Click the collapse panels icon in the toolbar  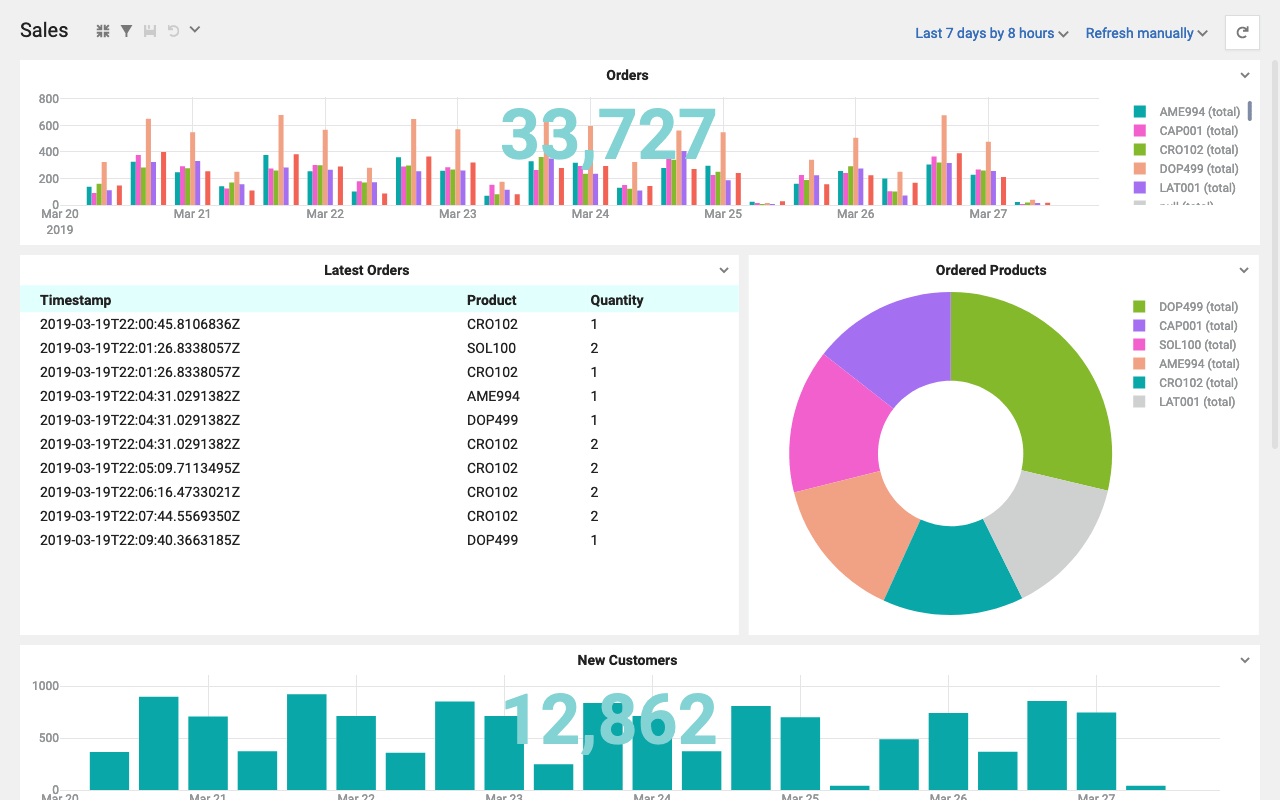102,30
